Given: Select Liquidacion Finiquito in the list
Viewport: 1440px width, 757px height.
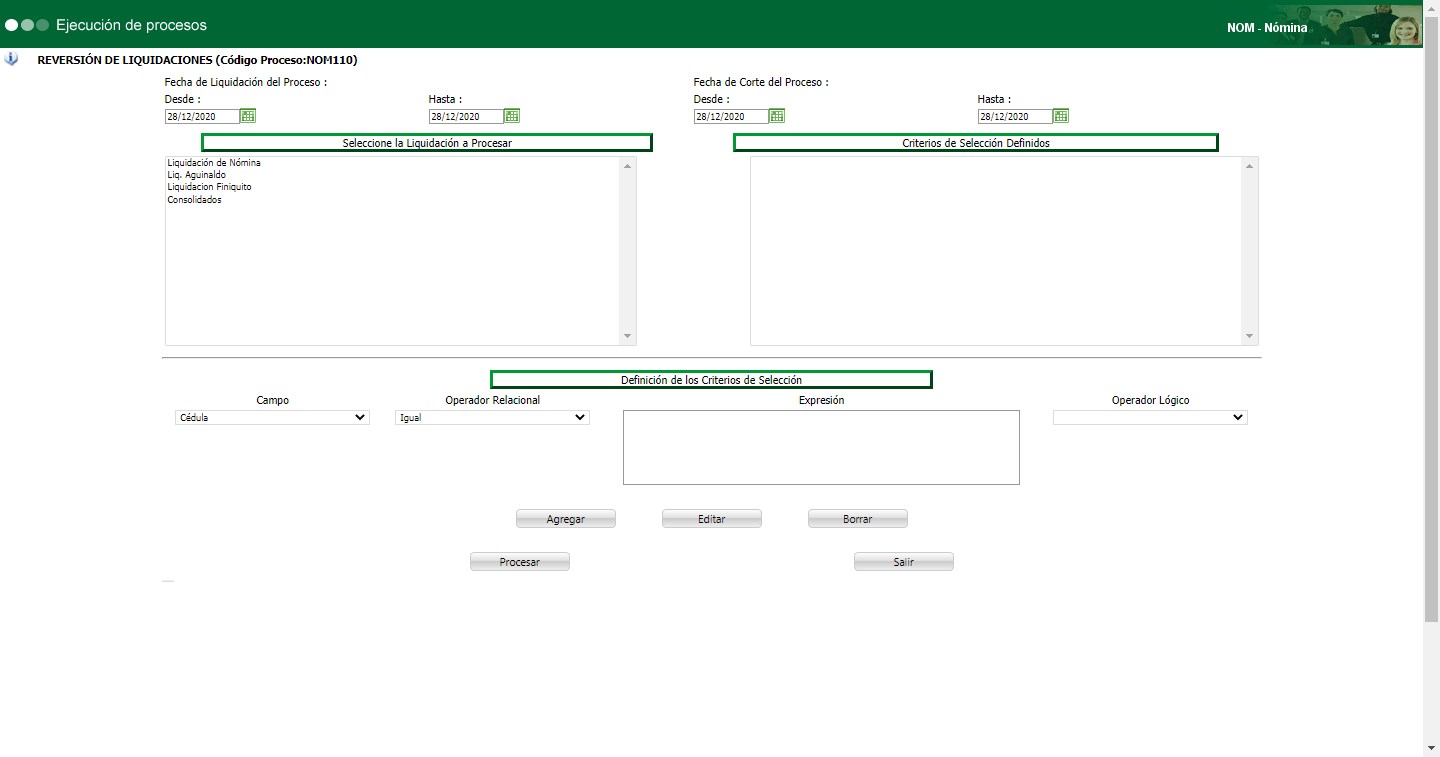Looking at the screenshot, I should pos(393,187).
